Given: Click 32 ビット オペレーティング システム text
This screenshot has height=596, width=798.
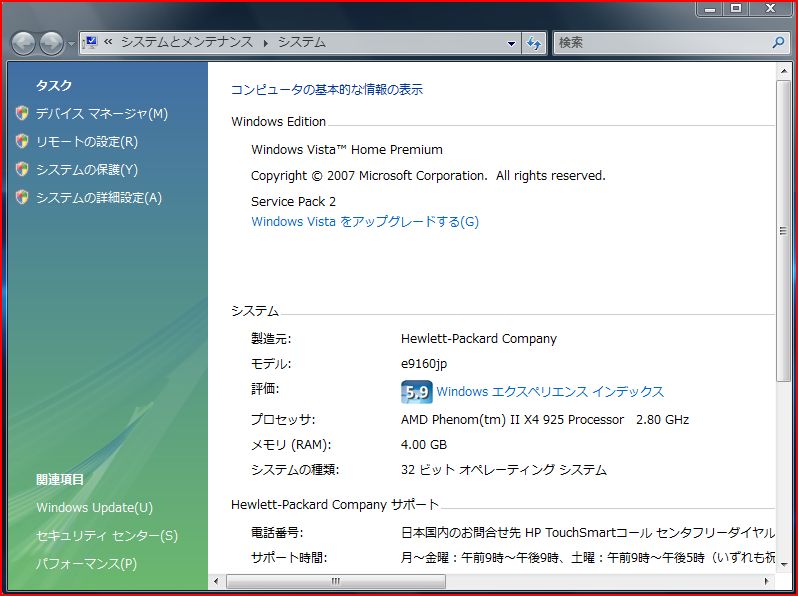Looking at the screenshot, I should tap(503, 470).
